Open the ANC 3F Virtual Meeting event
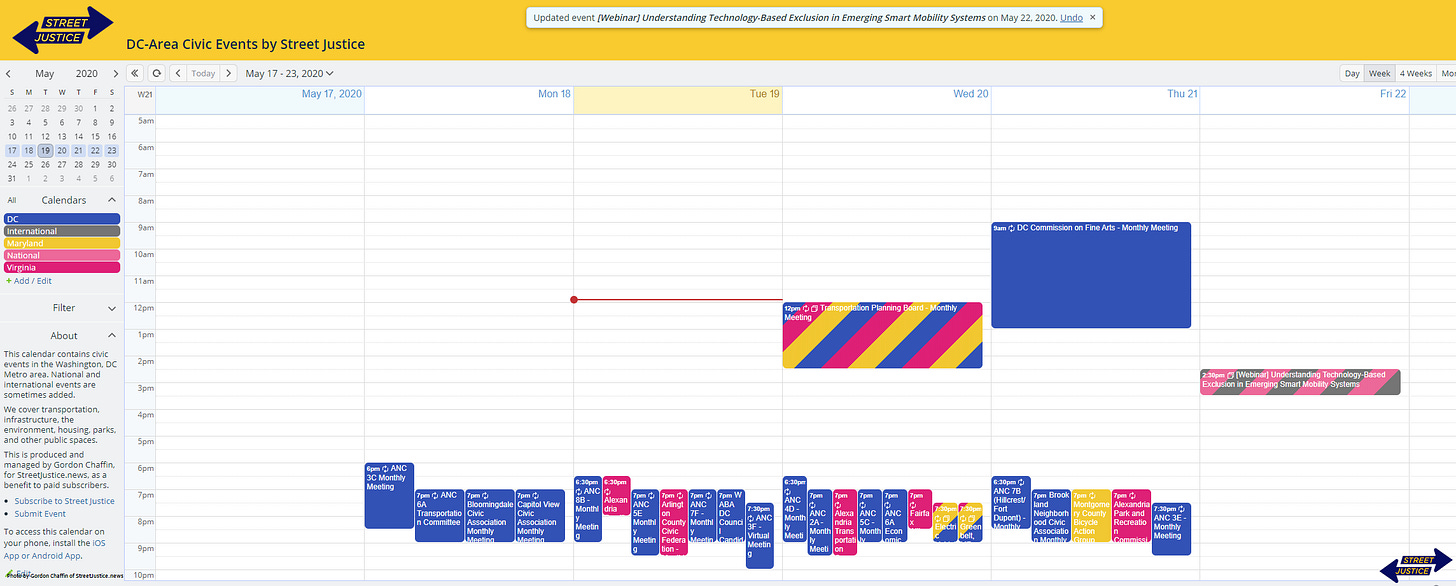 point(760,536)
